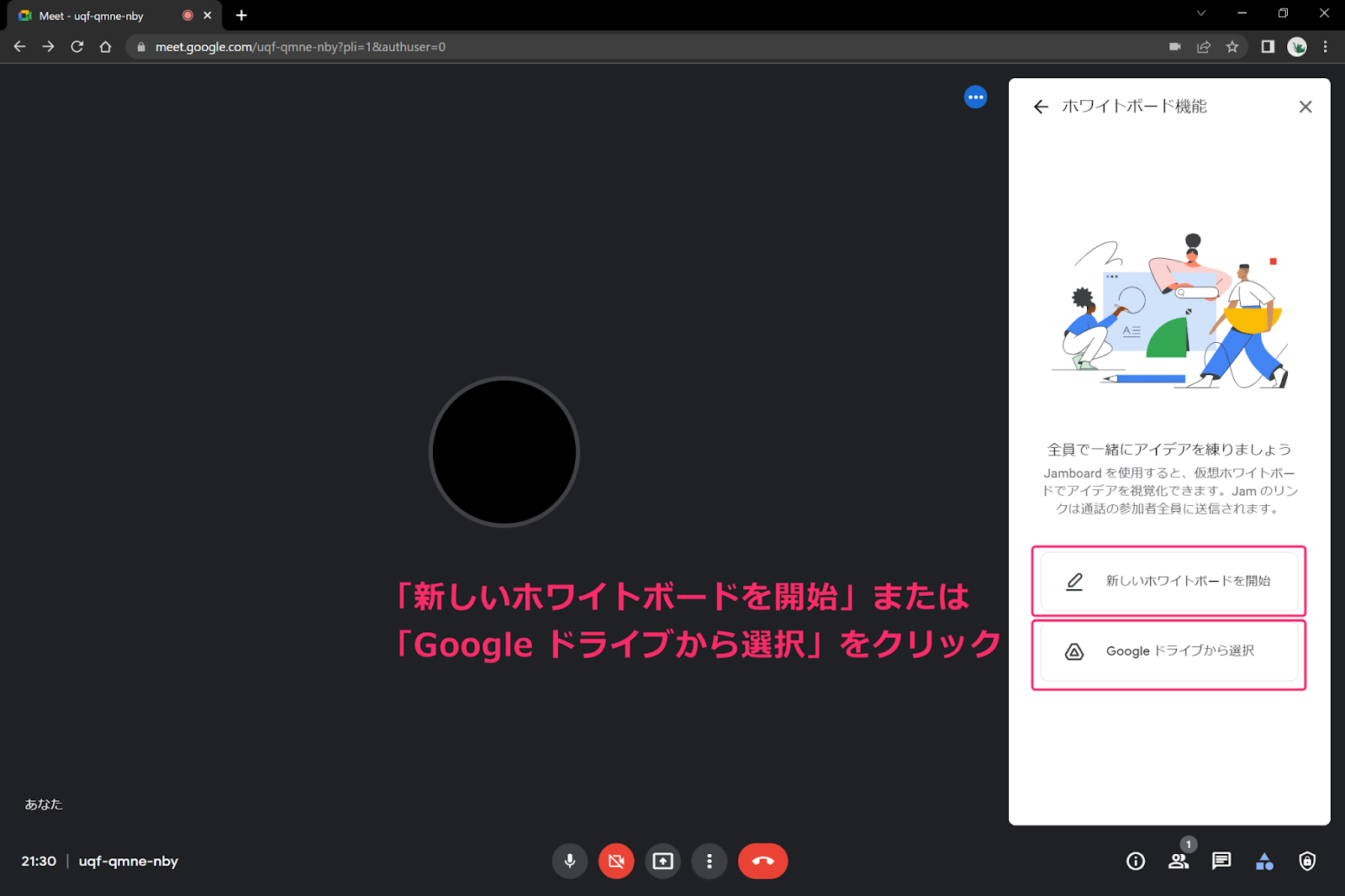Screen dimensions: 1345x896
Task: Click the browser forward arrow
Action: point(49,47)
